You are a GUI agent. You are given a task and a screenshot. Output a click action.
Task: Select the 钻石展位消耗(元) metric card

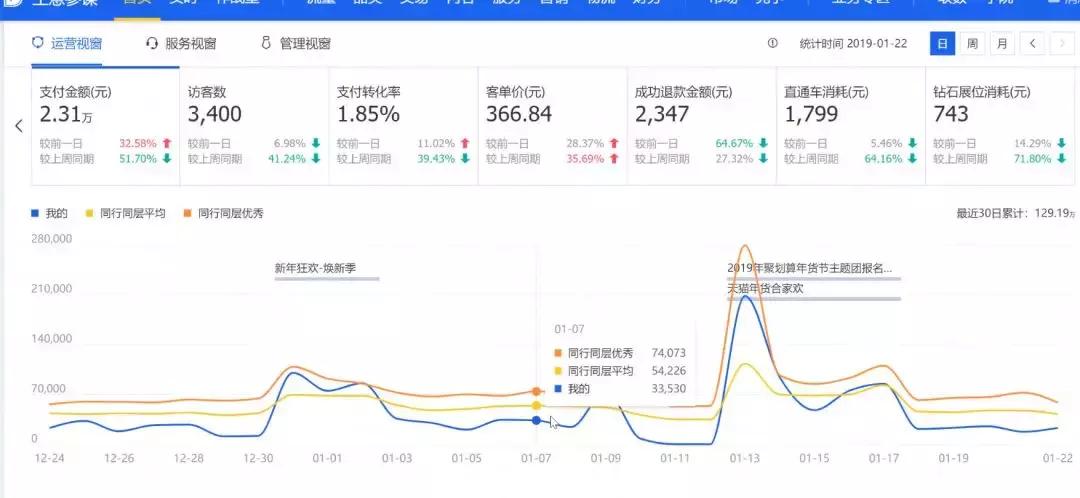pos(1002,126)
